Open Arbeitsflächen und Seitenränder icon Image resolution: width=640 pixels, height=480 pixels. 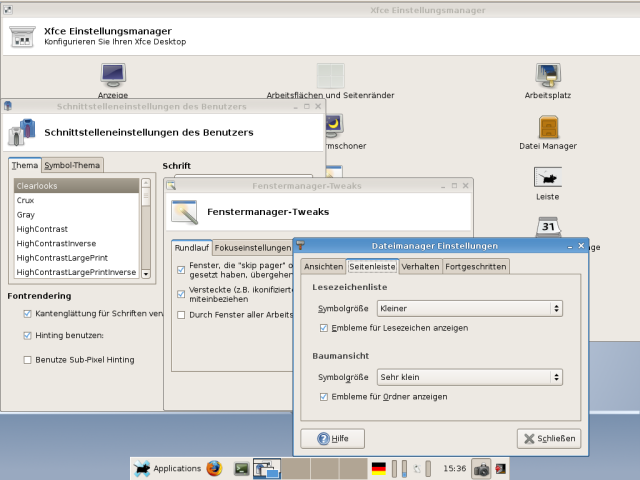coord(330,76)
